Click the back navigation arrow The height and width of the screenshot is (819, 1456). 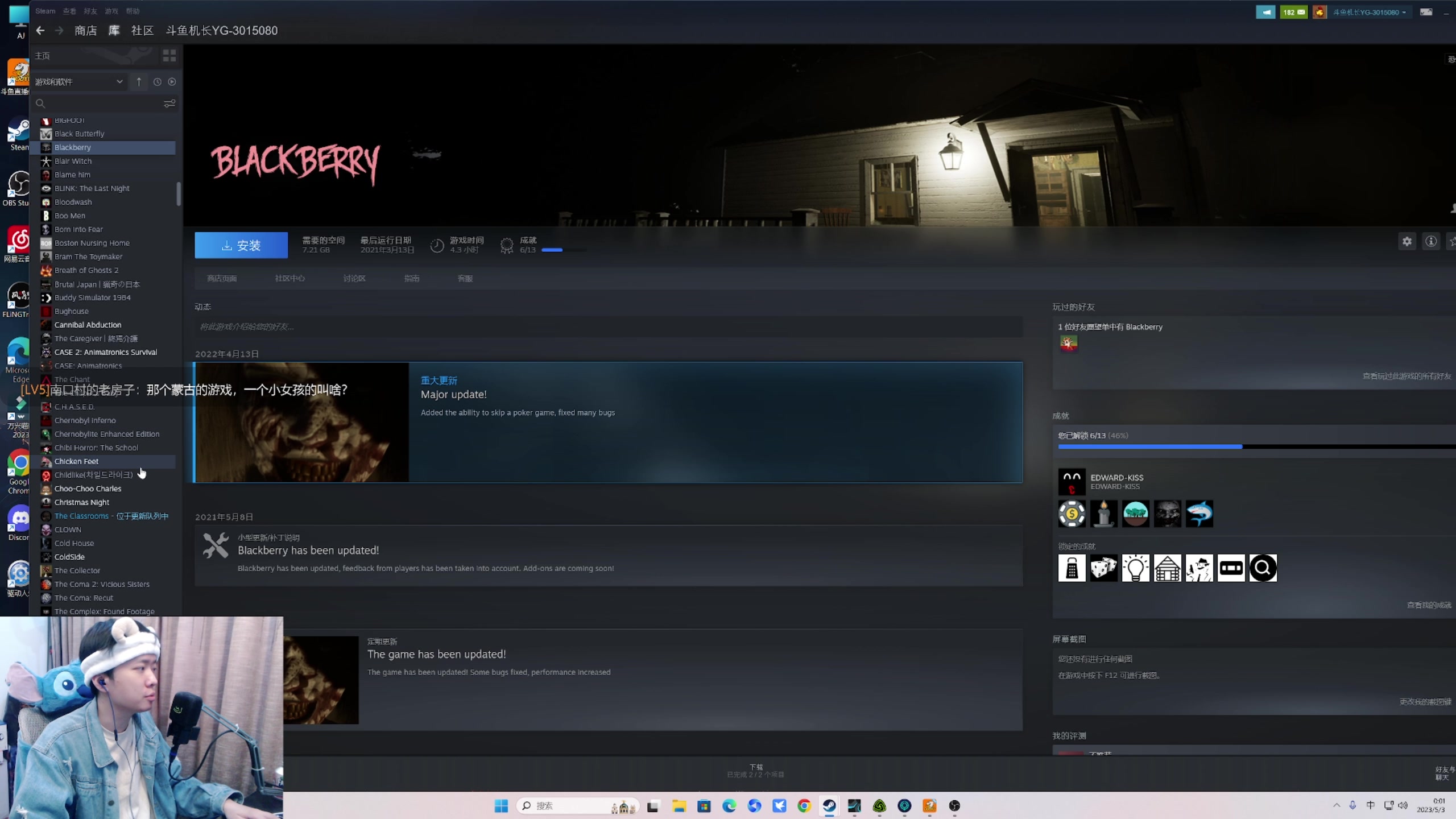click(40, 31)
